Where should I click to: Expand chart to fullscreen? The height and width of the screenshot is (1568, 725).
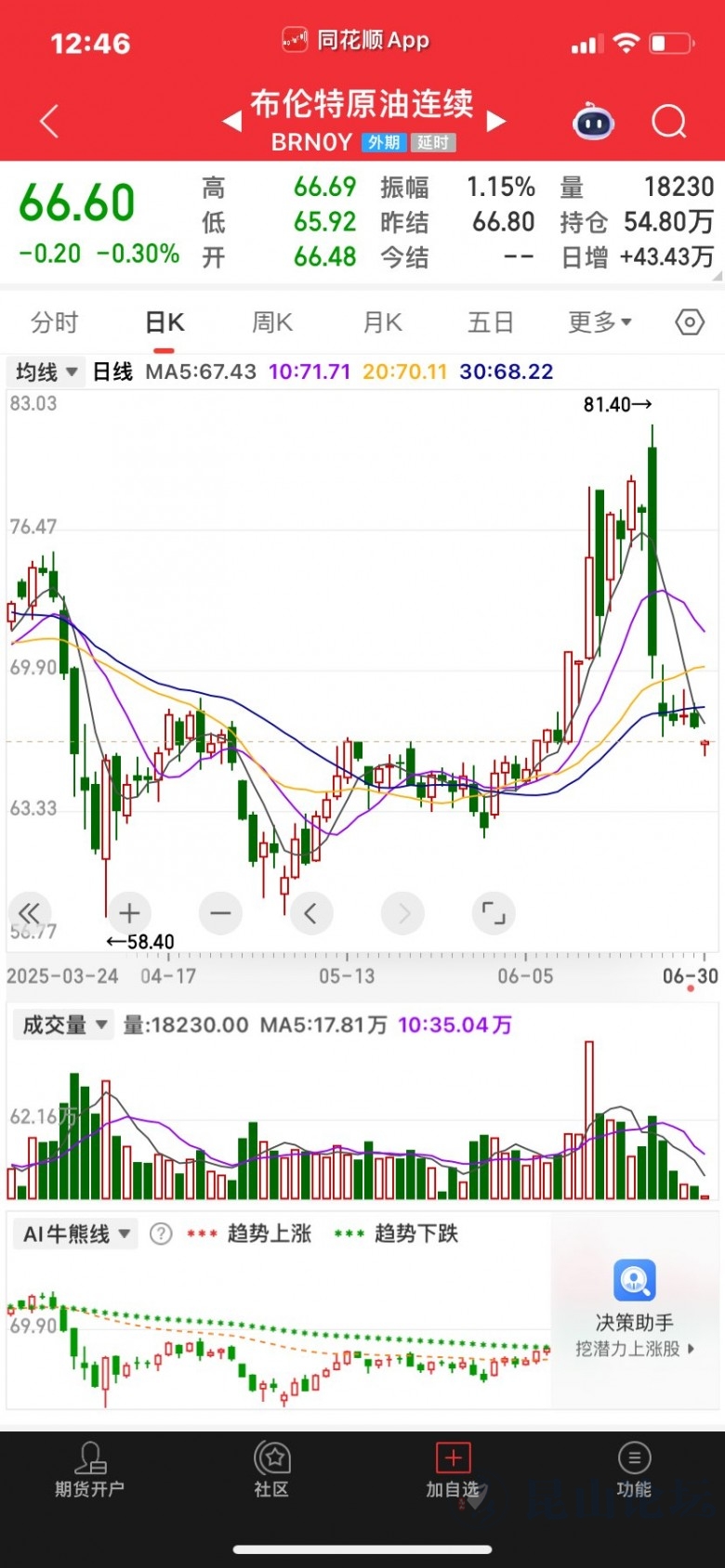coord(494,913)
